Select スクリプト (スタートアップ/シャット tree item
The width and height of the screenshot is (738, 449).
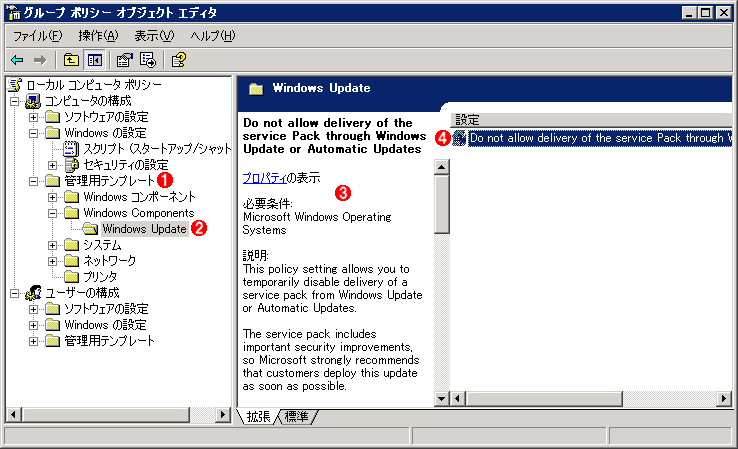157,149
